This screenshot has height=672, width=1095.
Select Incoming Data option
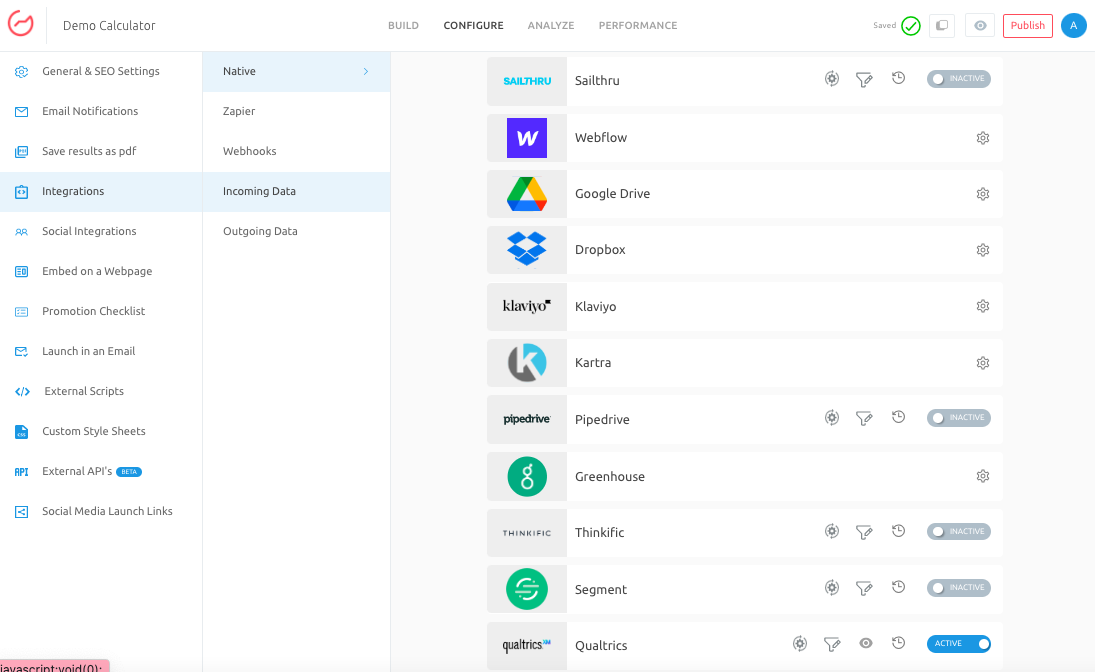296,191
